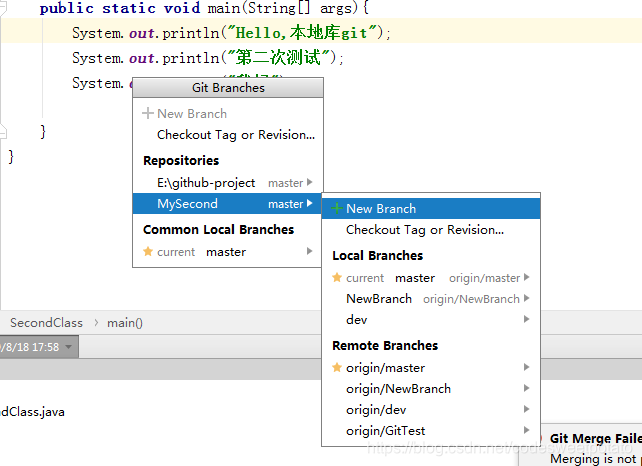Select remote branch origin/dev
The image size is (642, 466).
[431, 409]
